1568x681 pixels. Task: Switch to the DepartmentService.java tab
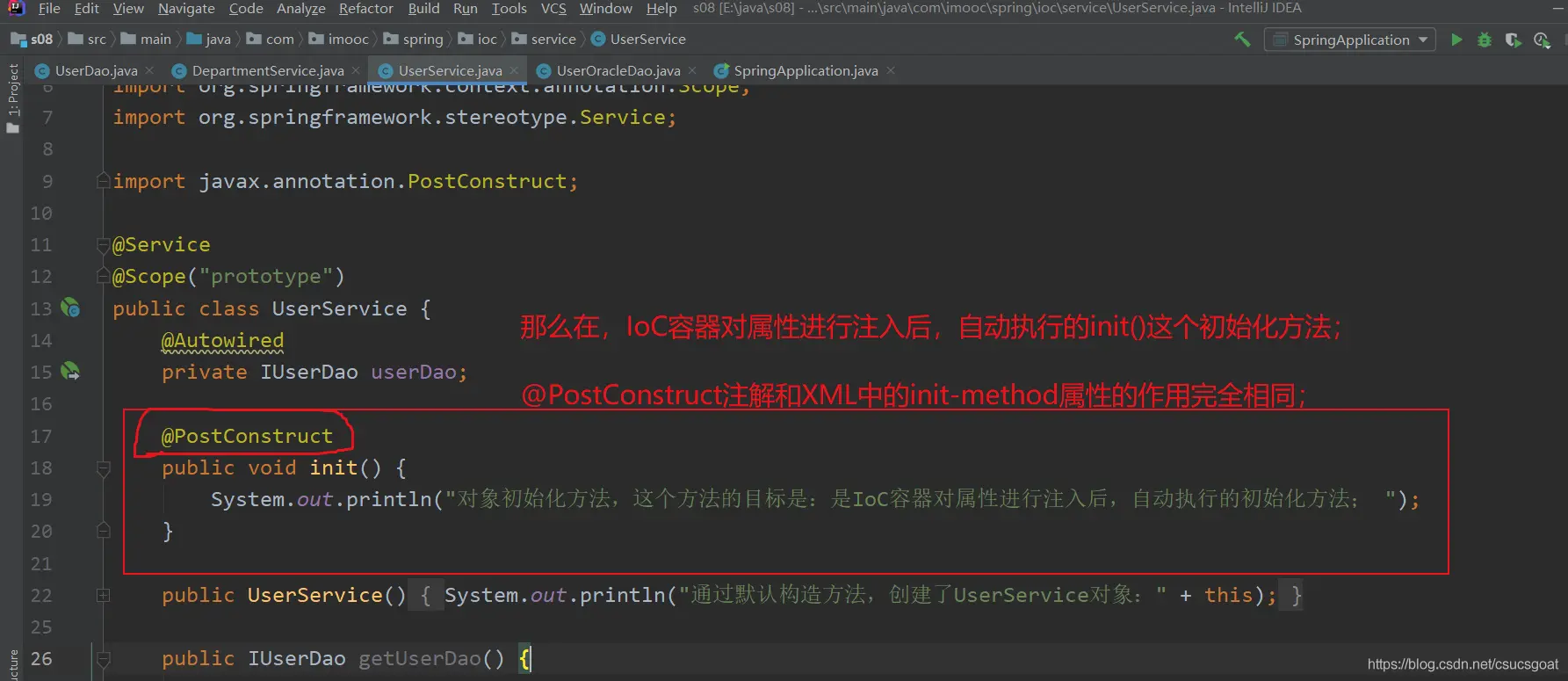pyautogui.click(x=267, y=70)
